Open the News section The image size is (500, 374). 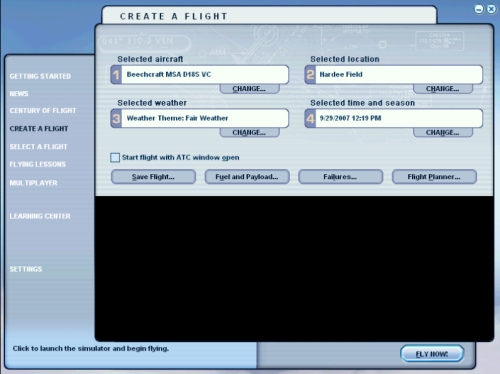point(19,94)
